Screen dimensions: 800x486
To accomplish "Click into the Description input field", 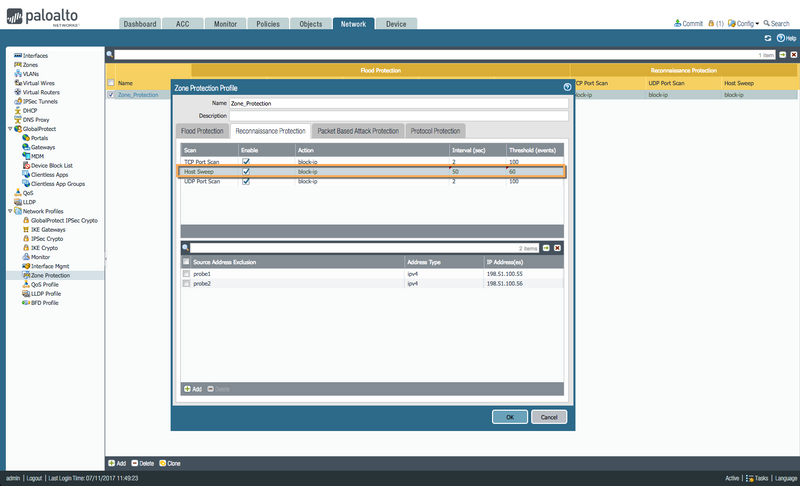I will point(398,115).
